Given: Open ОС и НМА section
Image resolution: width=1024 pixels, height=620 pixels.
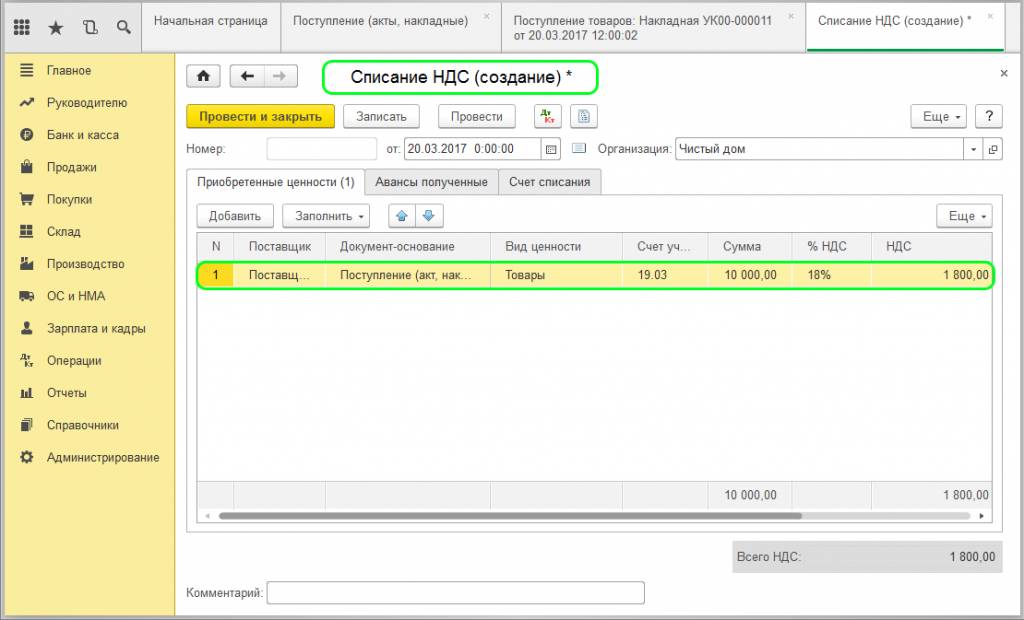Looking at the screenshot, I should pos(76,296).
